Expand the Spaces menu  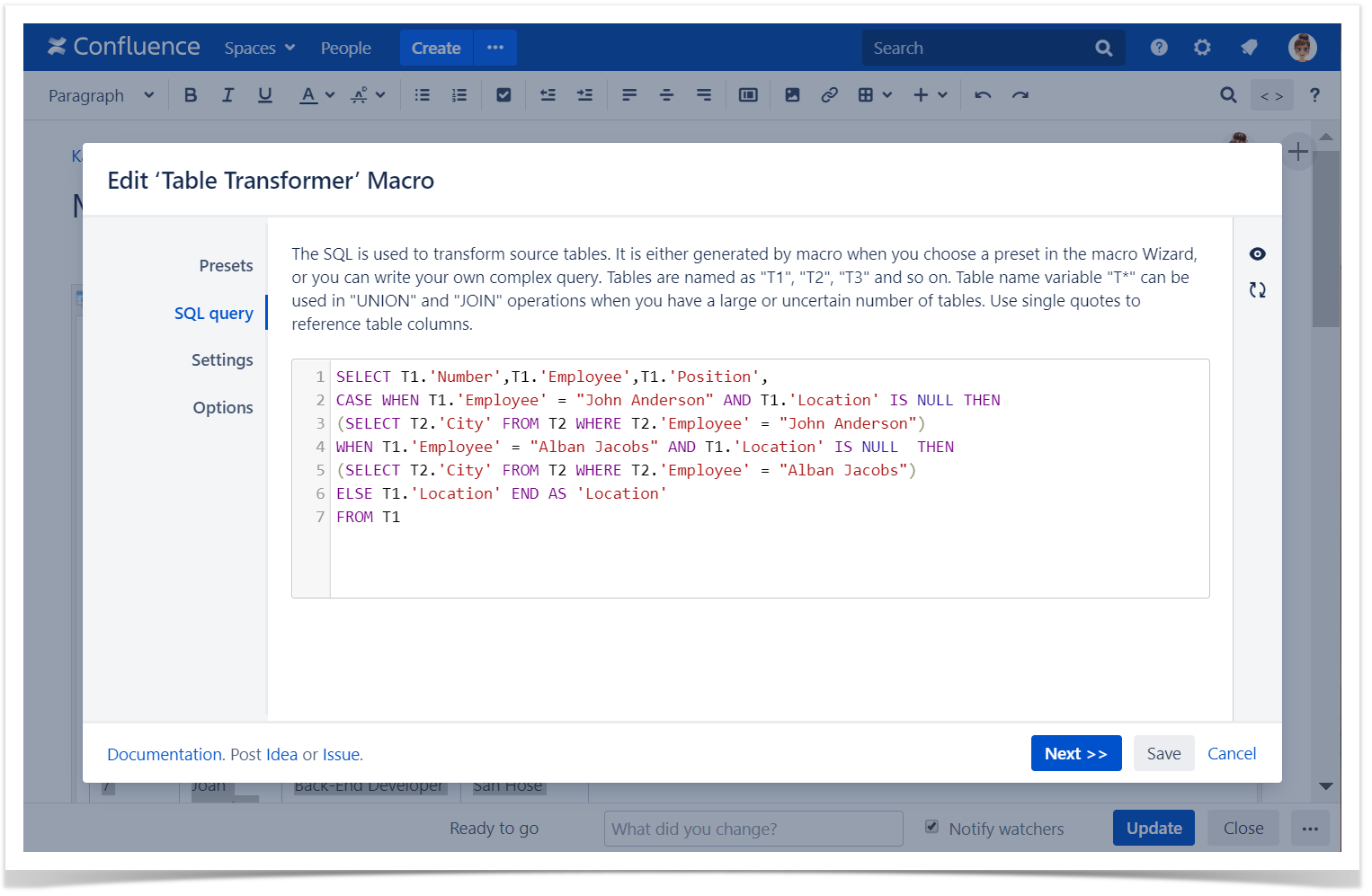pos(259,49)
